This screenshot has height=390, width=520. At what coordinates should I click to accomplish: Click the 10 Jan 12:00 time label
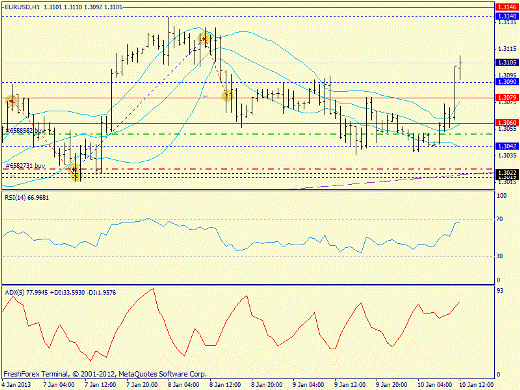pos(476,385)
